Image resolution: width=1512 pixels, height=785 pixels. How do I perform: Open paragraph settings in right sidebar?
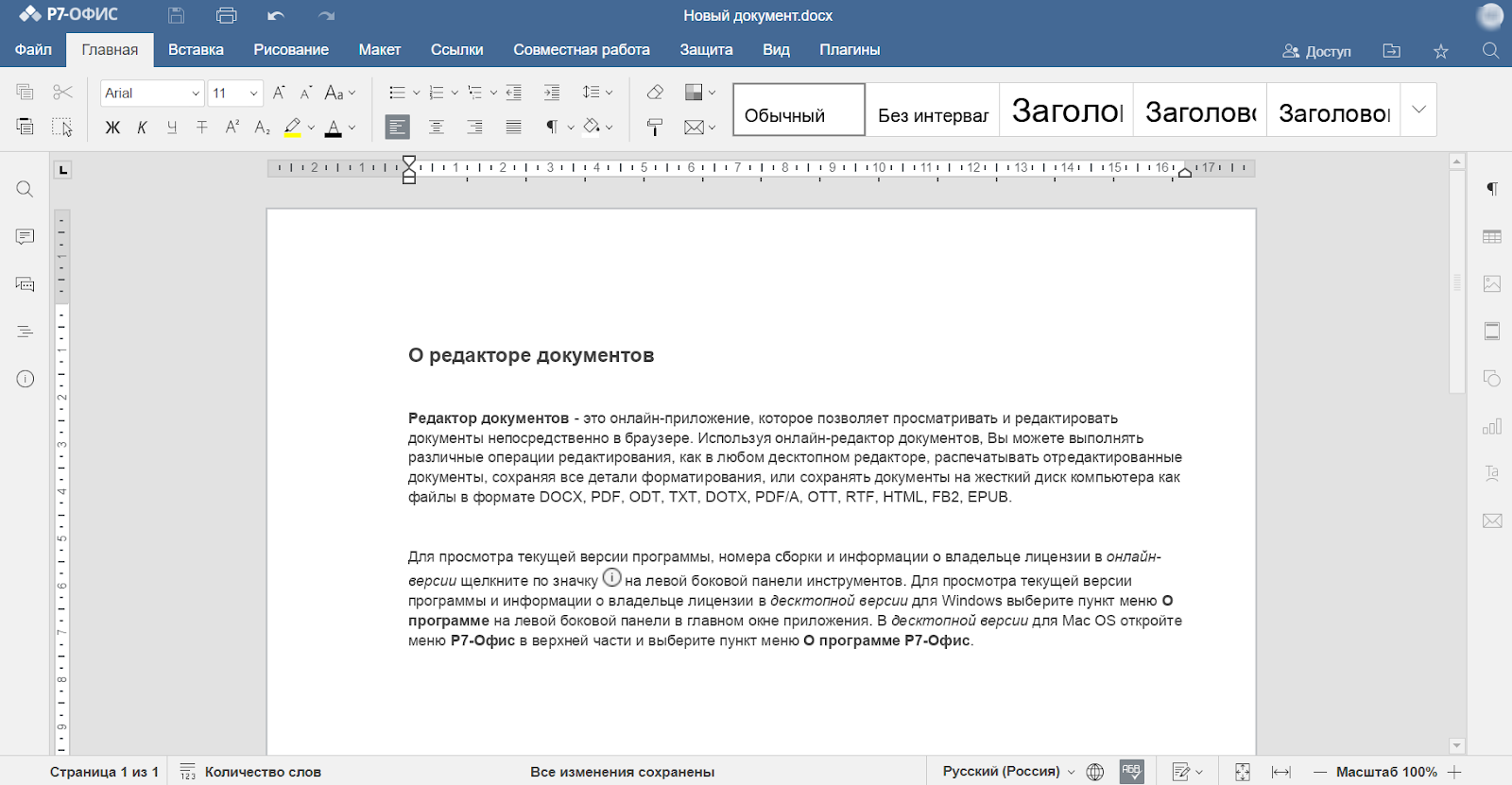[1492, 189]
